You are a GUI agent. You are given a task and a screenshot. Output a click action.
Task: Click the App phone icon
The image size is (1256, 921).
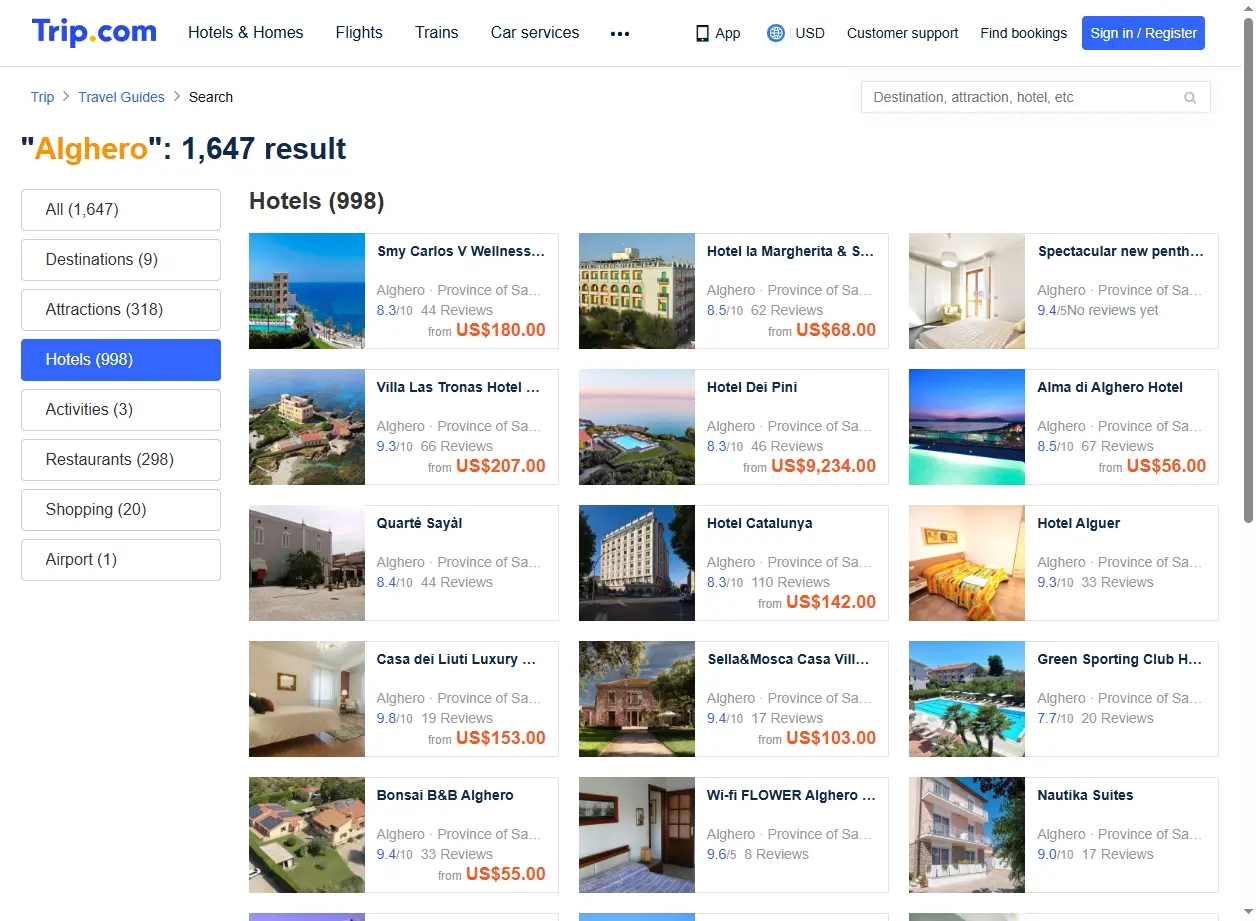(702, 33)
